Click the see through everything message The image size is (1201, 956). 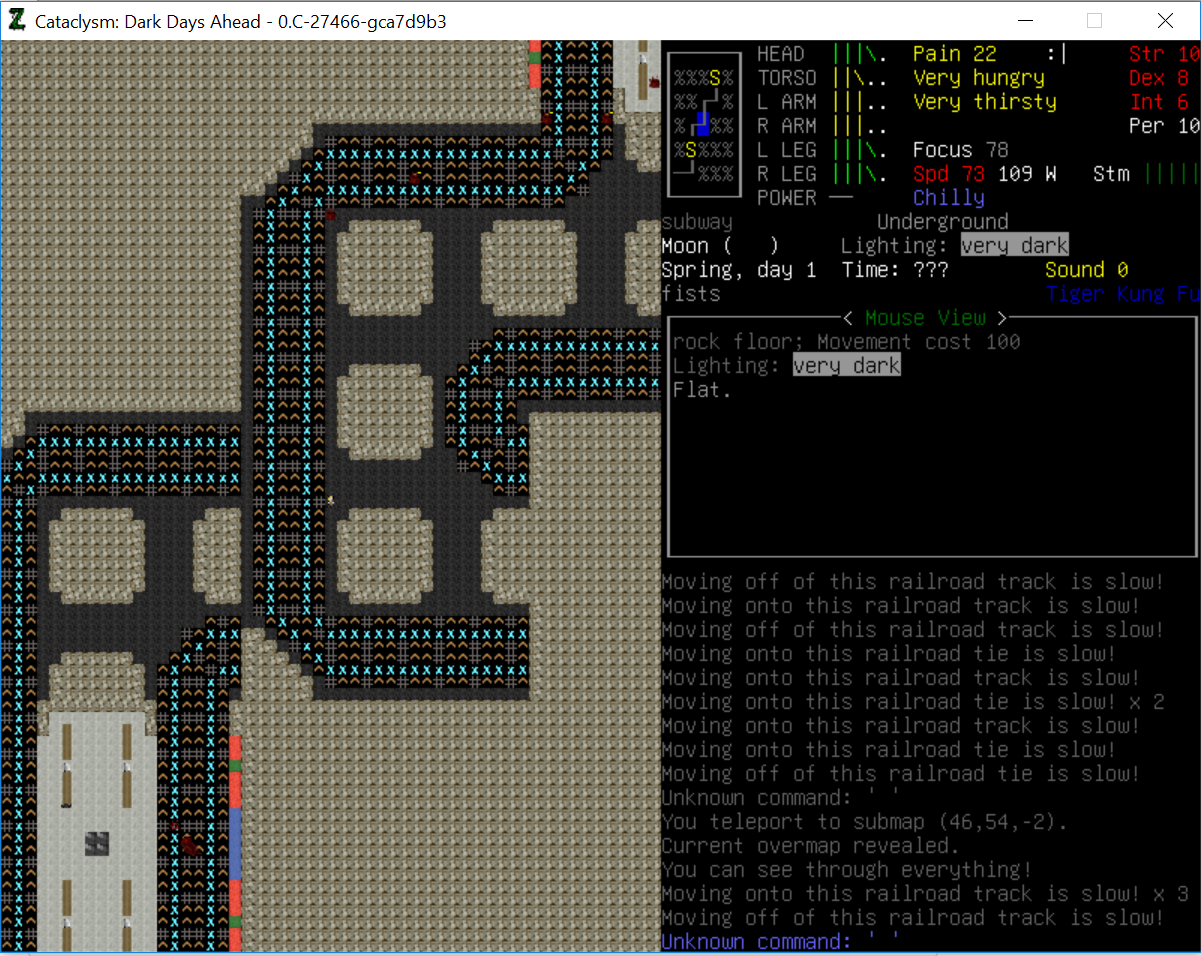[x=847, y=870]
